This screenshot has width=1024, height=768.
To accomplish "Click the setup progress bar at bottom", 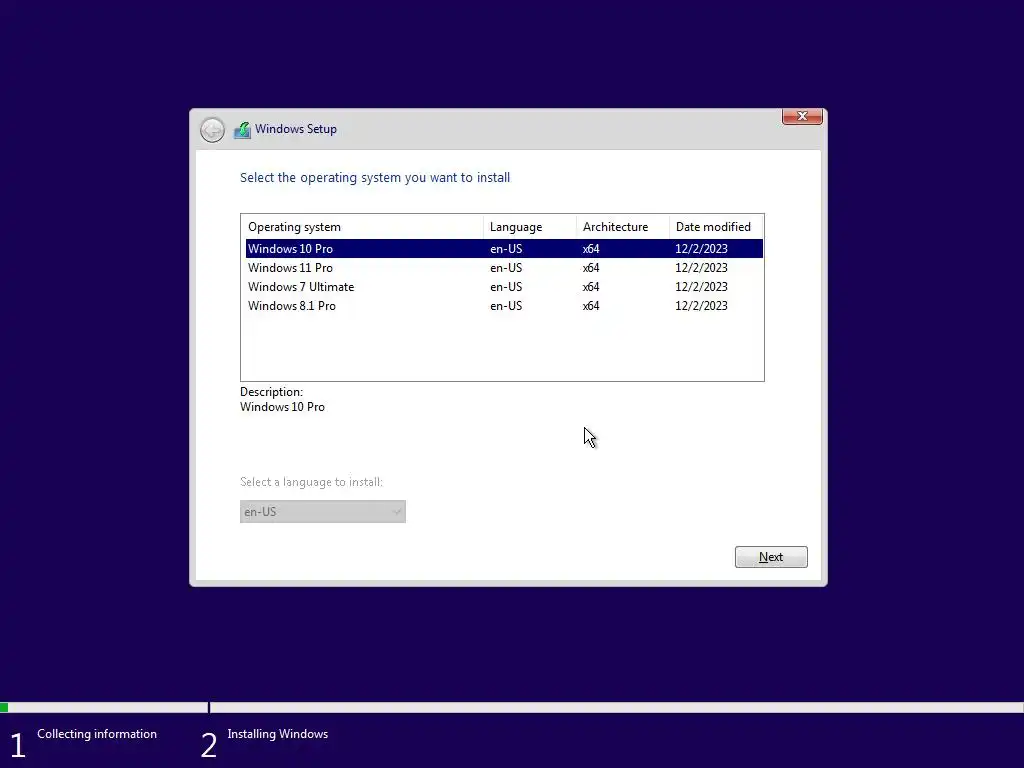I will (512, 707).
